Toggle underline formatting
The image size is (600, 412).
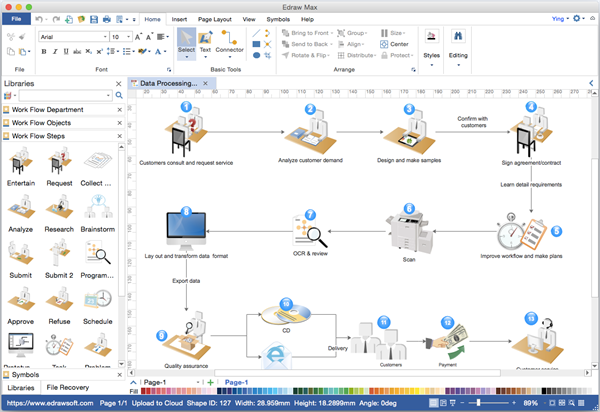pos(66,52)
